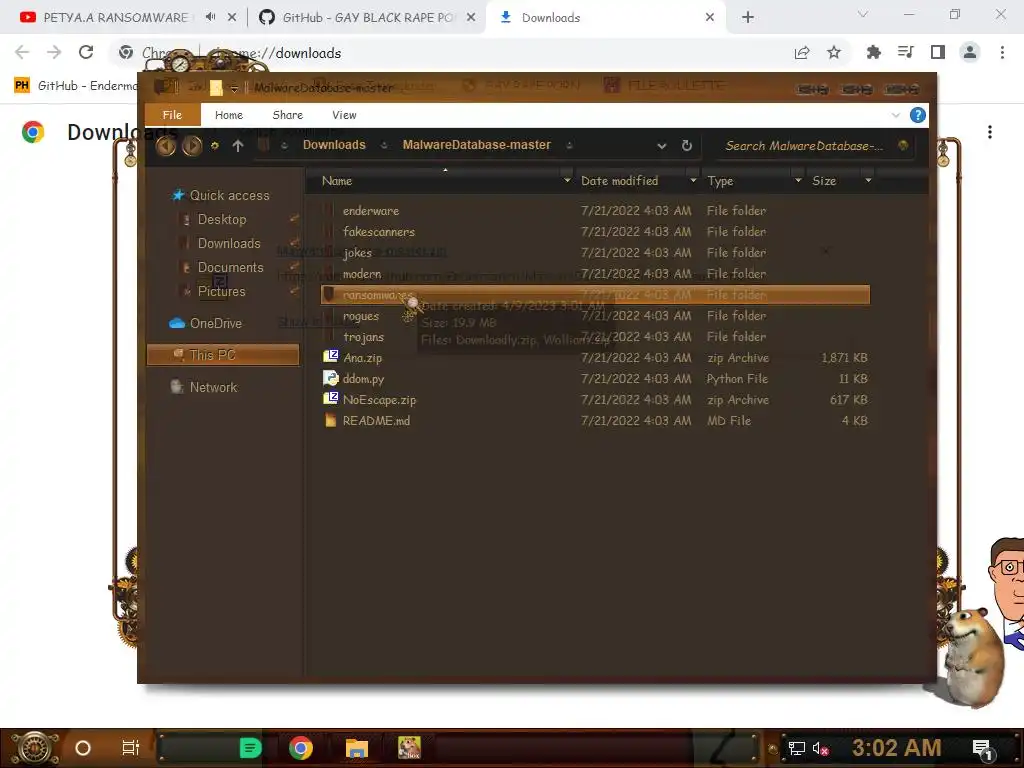This screenshot has width=1024, height=768.
Task: Bookmark this page with star icon
Action: pyautogui.click(x=833, y=52)
